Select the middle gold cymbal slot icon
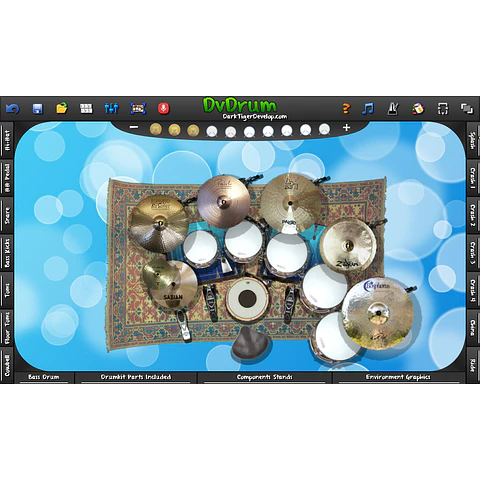 coord(174,129)
